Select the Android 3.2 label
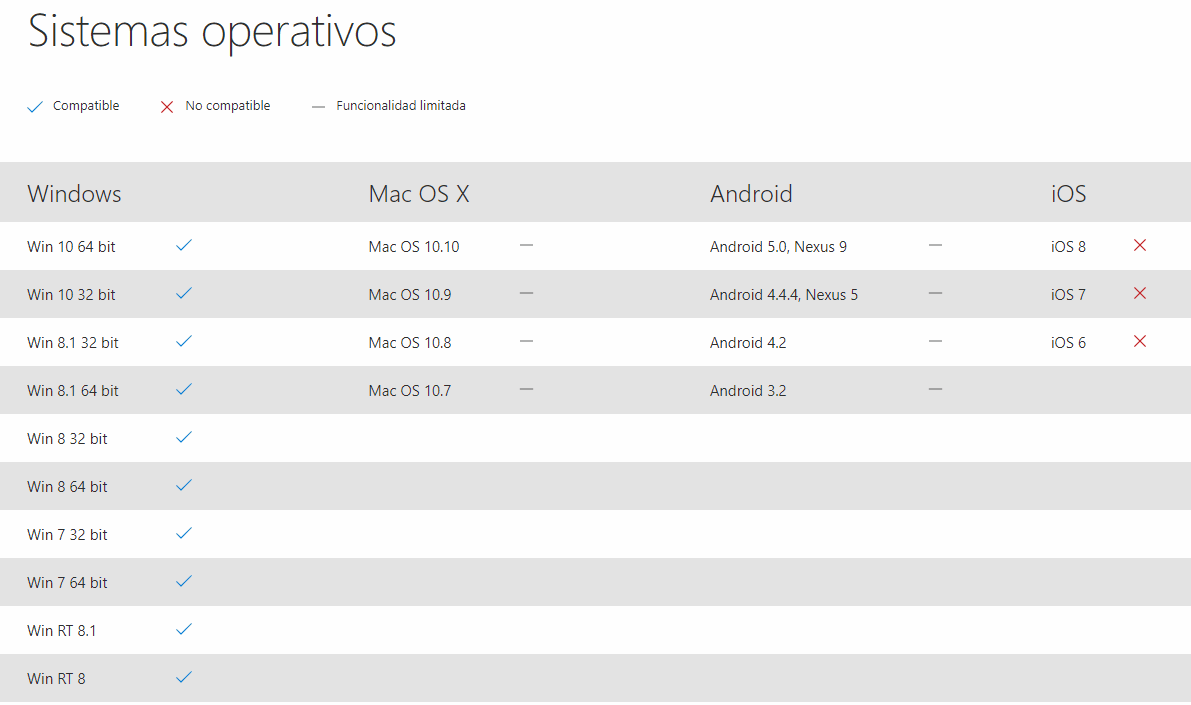 (x=748, y=390)
